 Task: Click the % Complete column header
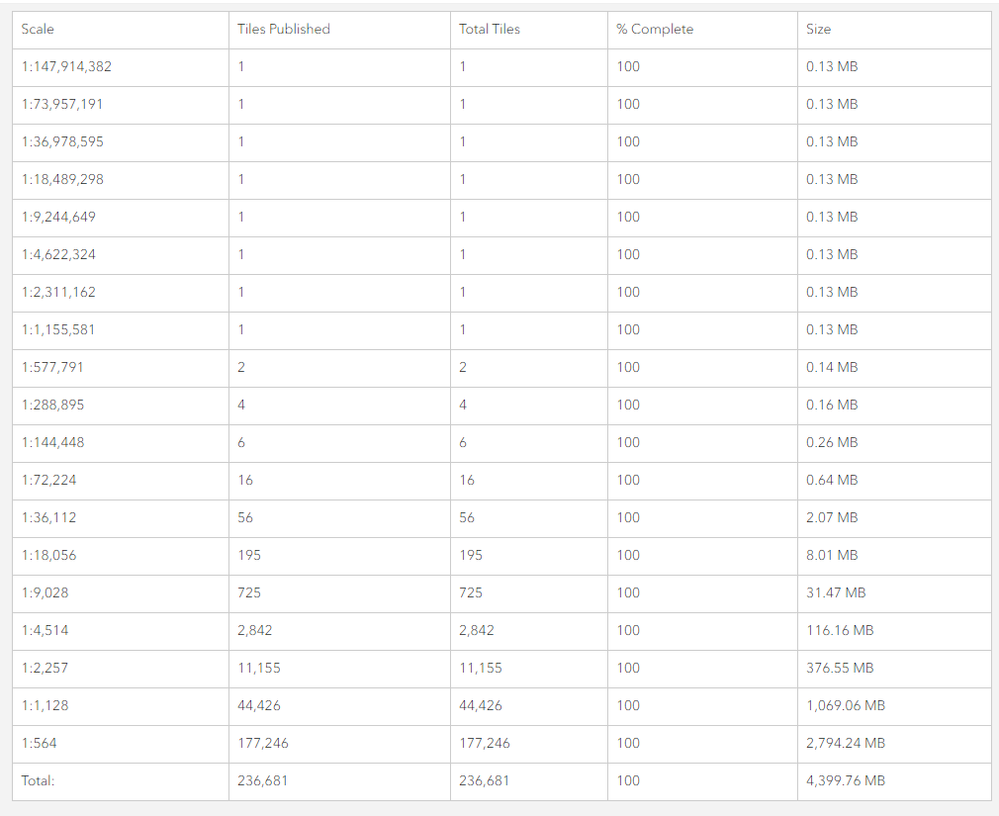coord(654,29)
